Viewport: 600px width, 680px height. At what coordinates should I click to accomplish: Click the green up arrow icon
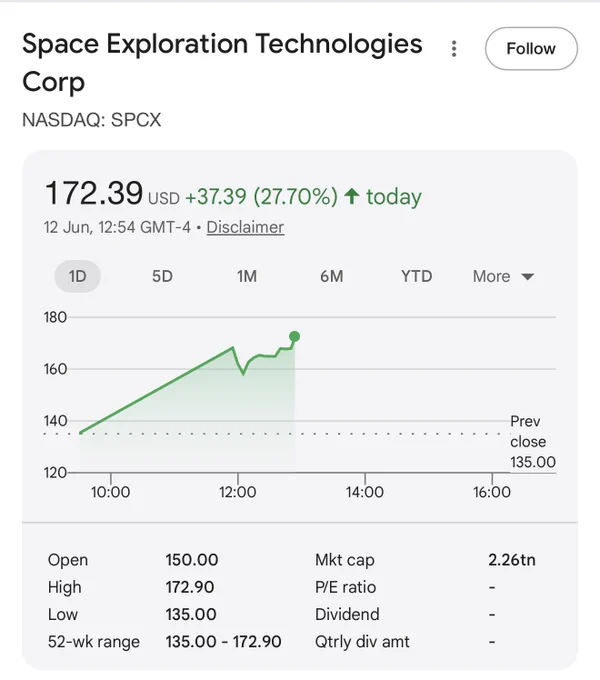click(x=352, y=196)
